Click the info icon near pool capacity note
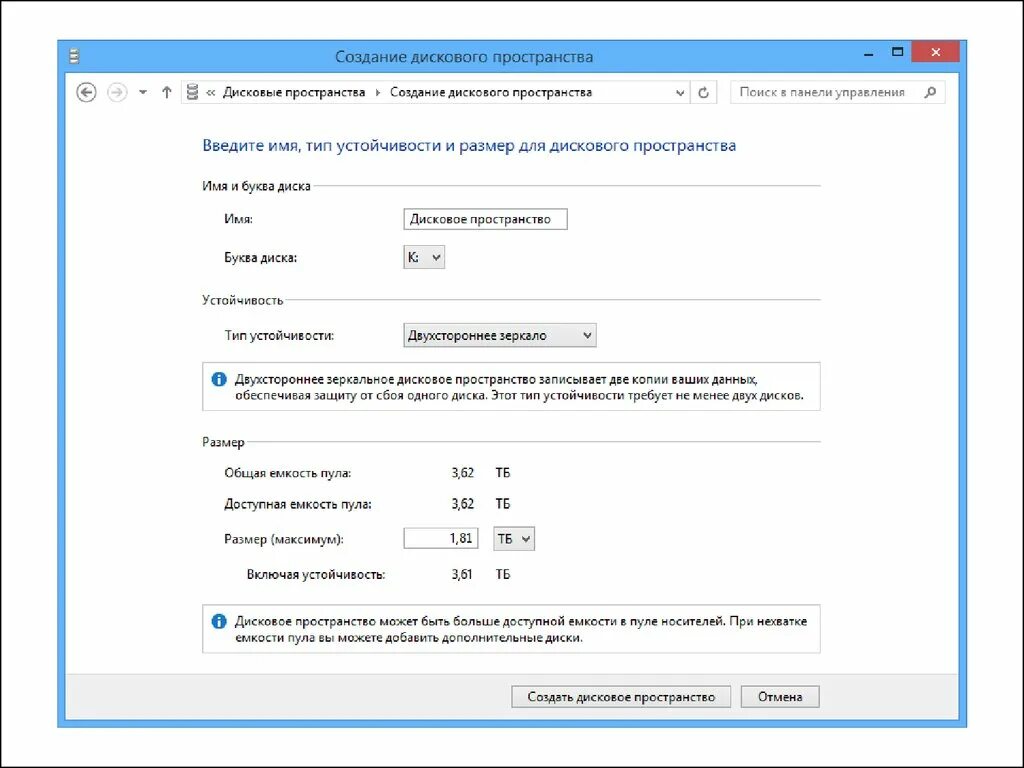This screenshot has width=1024, height=768. tap(219, 621)
